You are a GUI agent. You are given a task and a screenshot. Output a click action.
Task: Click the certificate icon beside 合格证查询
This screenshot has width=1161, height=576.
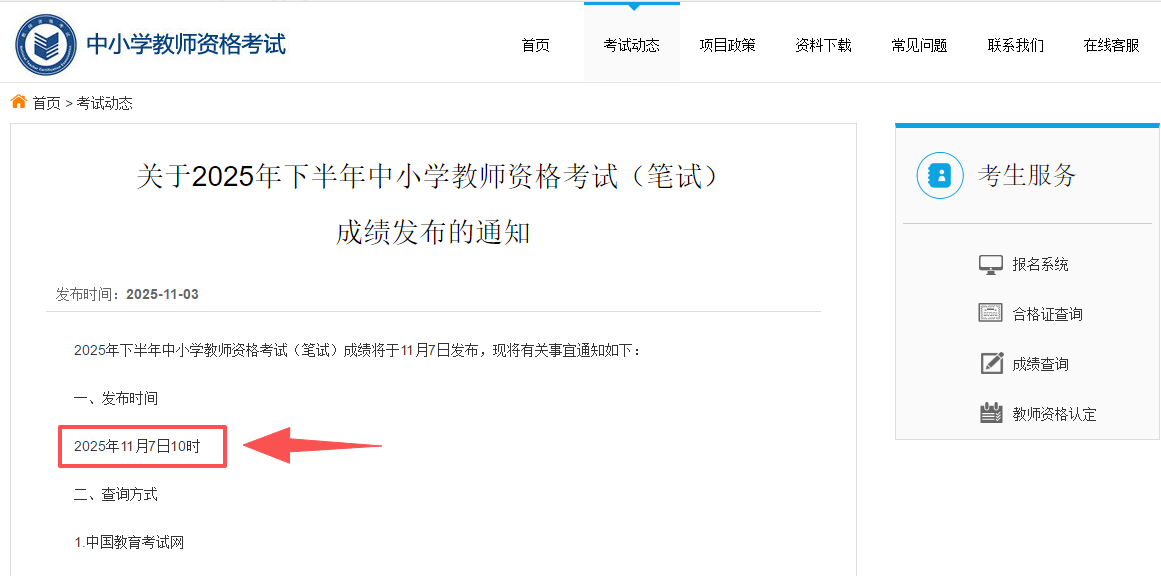pyautogui.click(x=990, y=314)
